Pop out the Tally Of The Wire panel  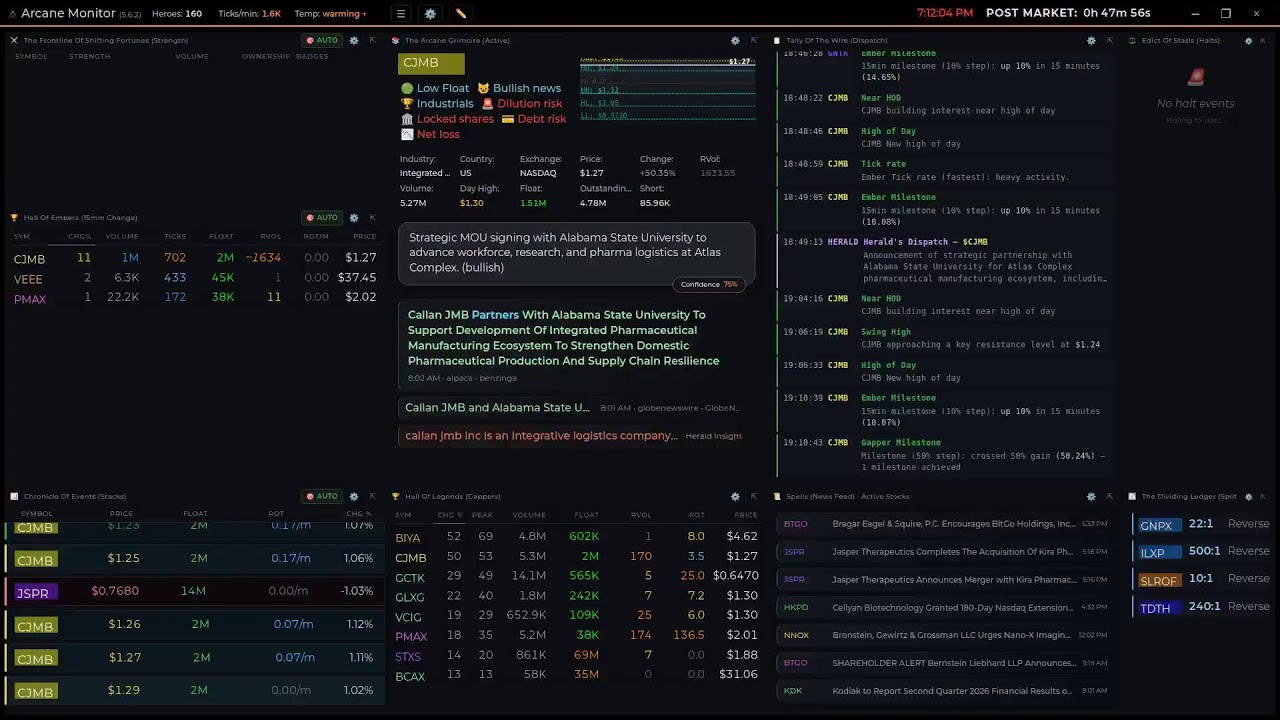pos(1109,40)
